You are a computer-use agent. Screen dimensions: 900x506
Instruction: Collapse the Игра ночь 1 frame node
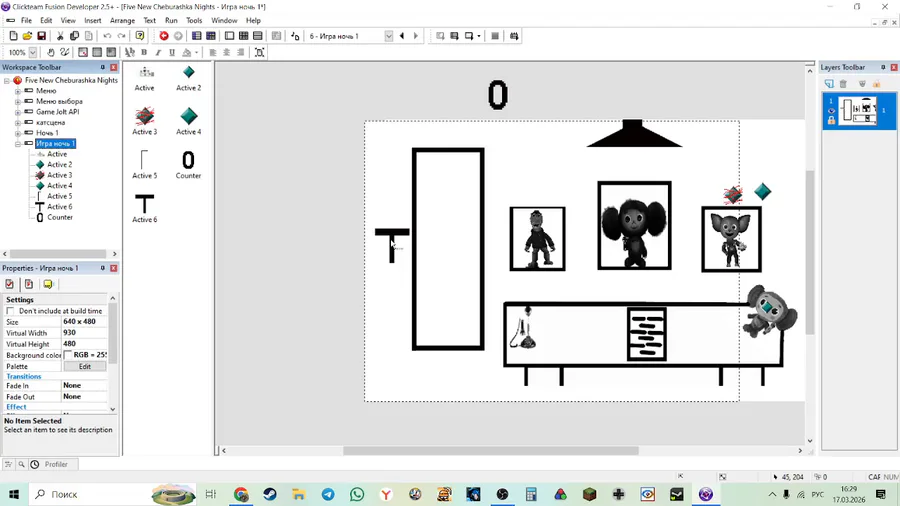point(17,143)
